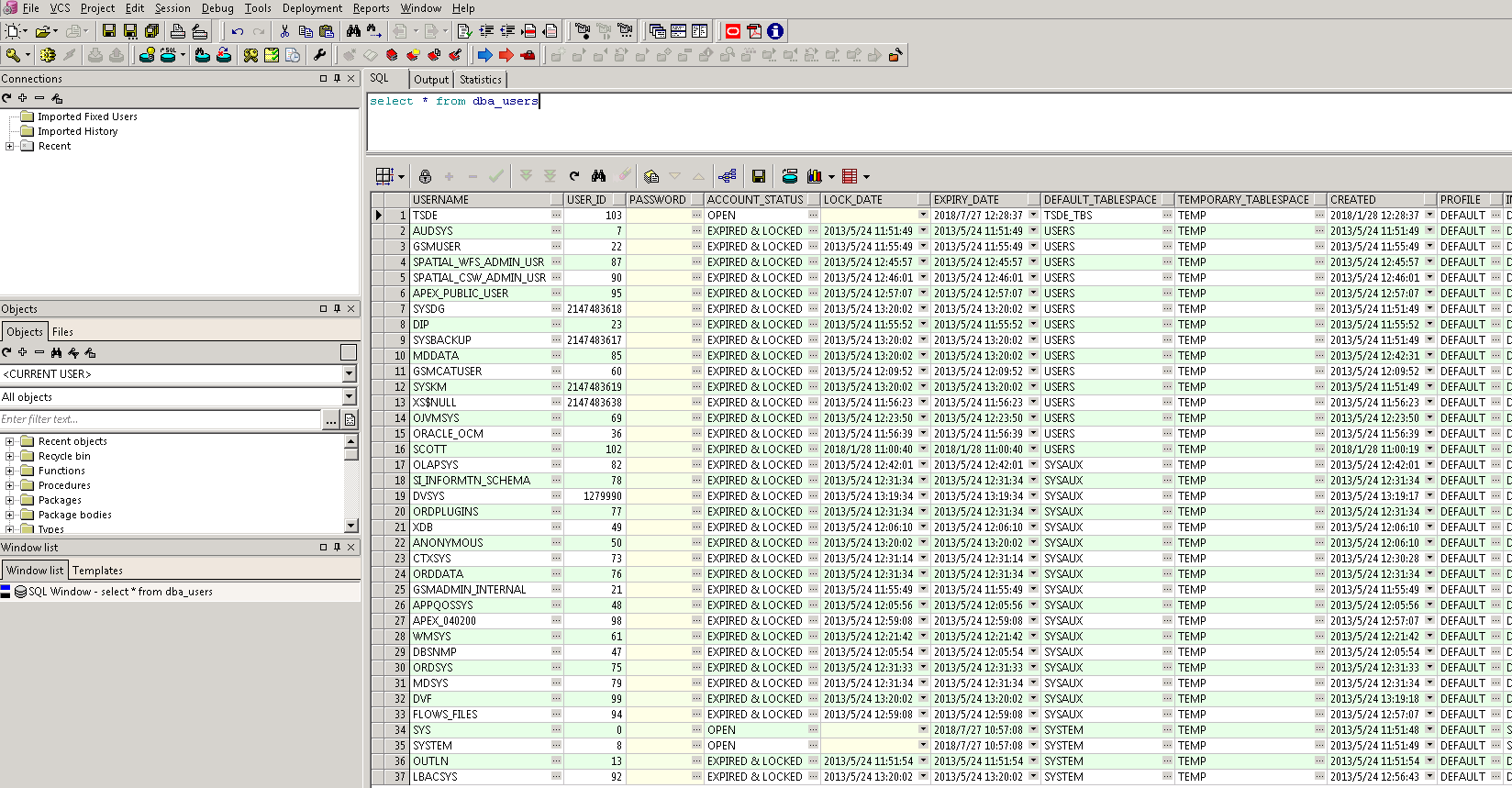Screen dimensions: 1512x788
Task: Expand the Procedures folder in the Objects tree
Action: [10, 485]
